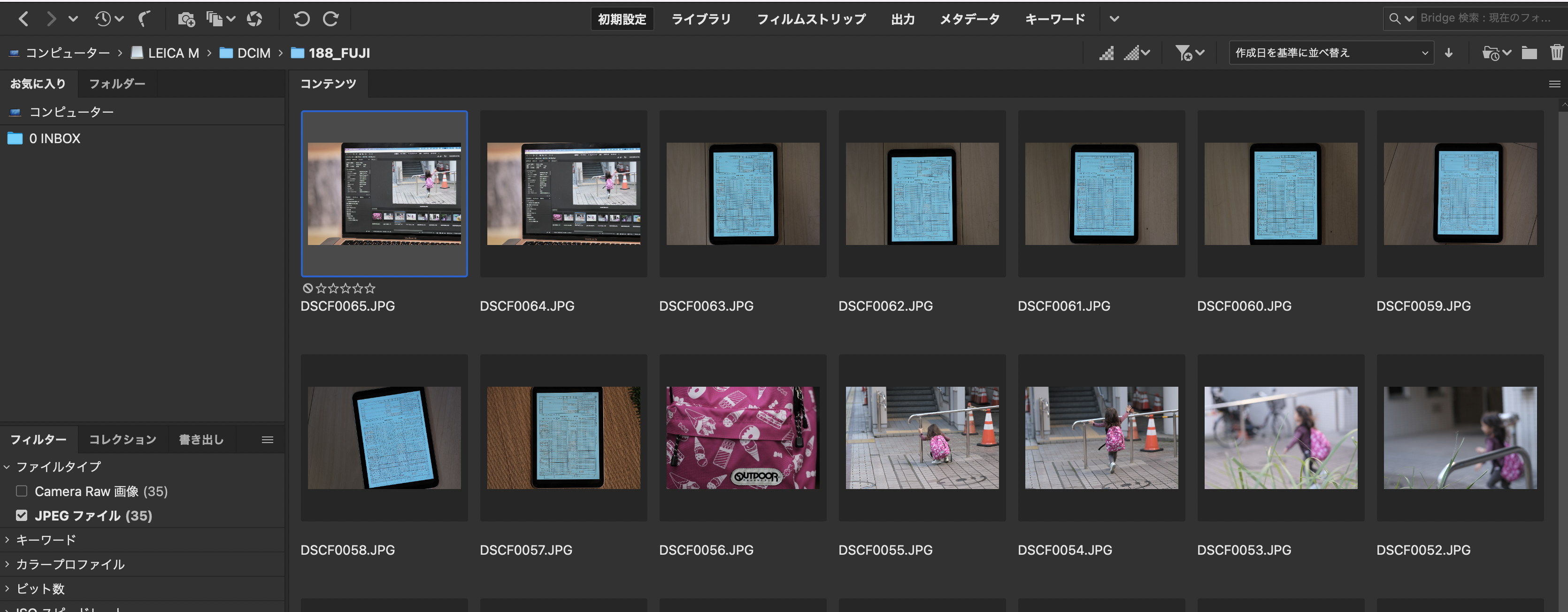Screen dimensions: 1568x612
Task: Click Get Photos from Camera icon
Action: 186,19
